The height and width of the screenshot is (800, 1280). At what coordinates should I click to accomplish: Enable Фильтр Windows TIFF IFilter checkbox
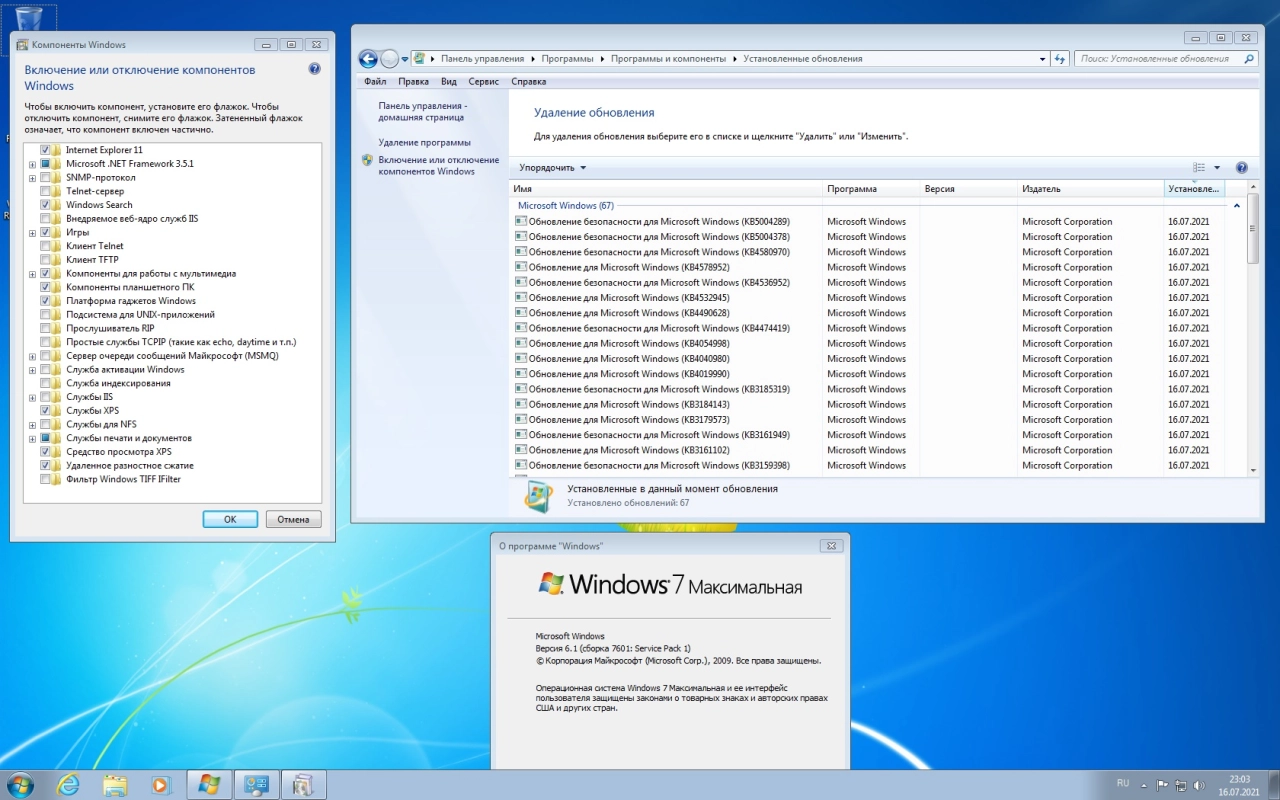45,480
